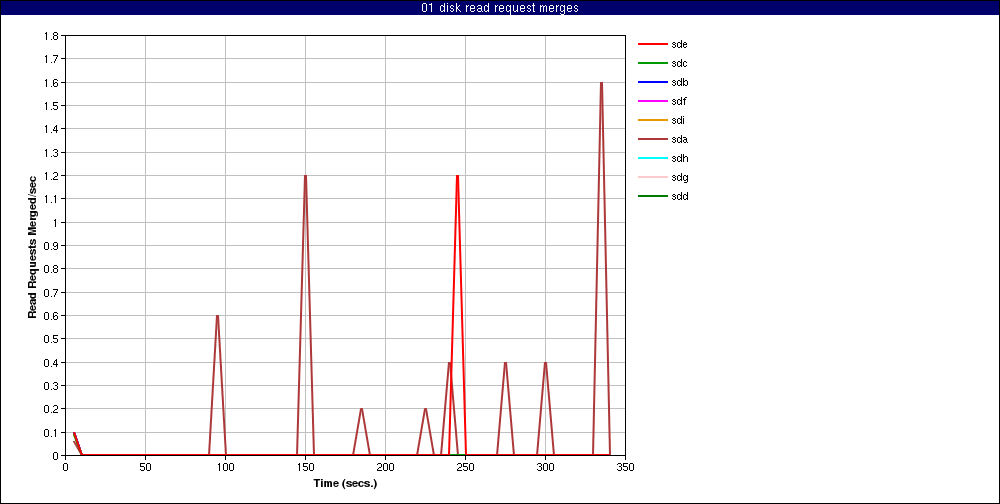Select the 'sdc' legend label
The width and height of the screenshot is (1000, 504).
[679, 63]
